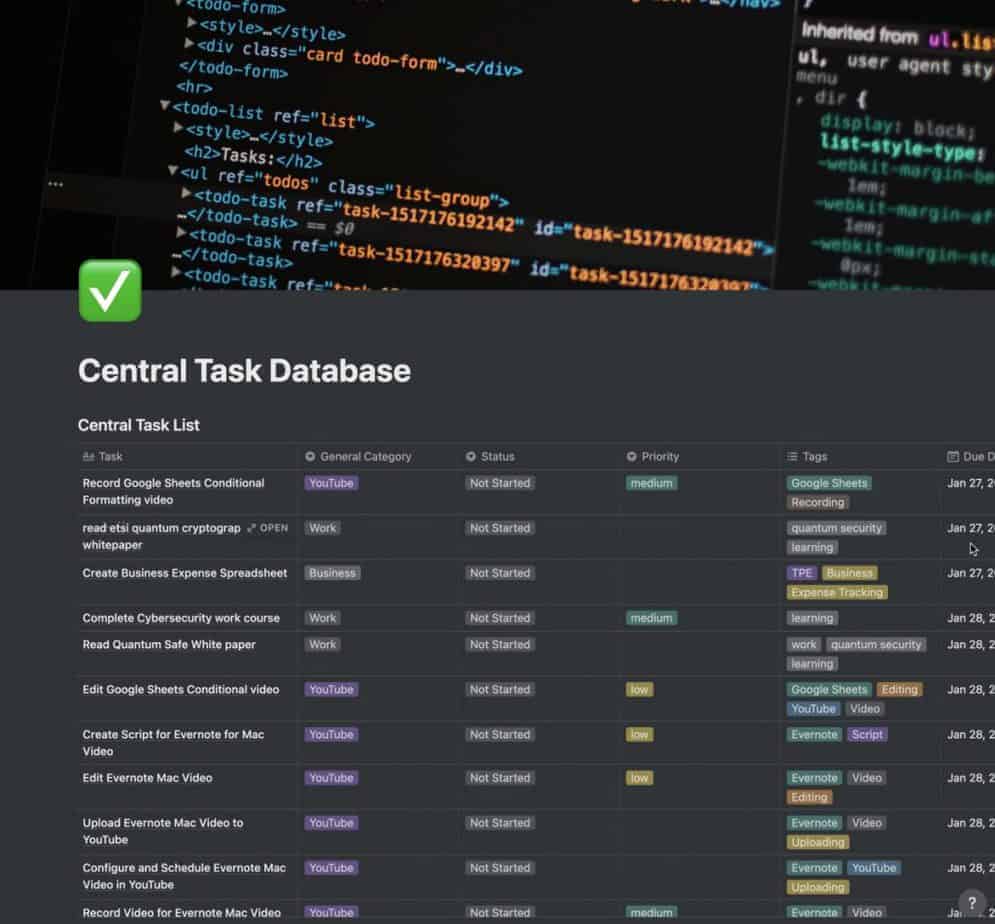Image resolution: width=995 pixels, height=924 pixels.
Task: Click the Status column header icon
Action: click(471, 456)
